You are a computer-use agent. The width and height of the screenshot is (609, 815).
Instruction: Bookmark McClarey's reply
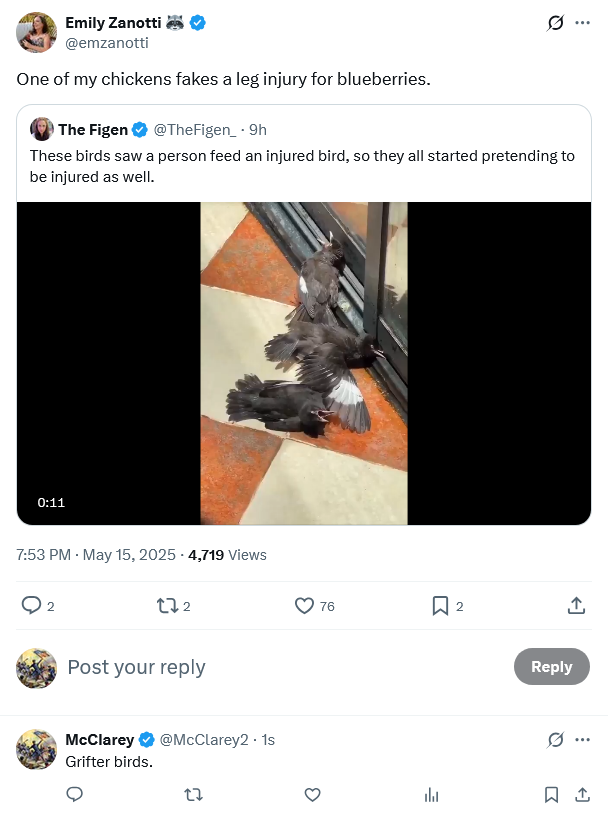(551, 795)
